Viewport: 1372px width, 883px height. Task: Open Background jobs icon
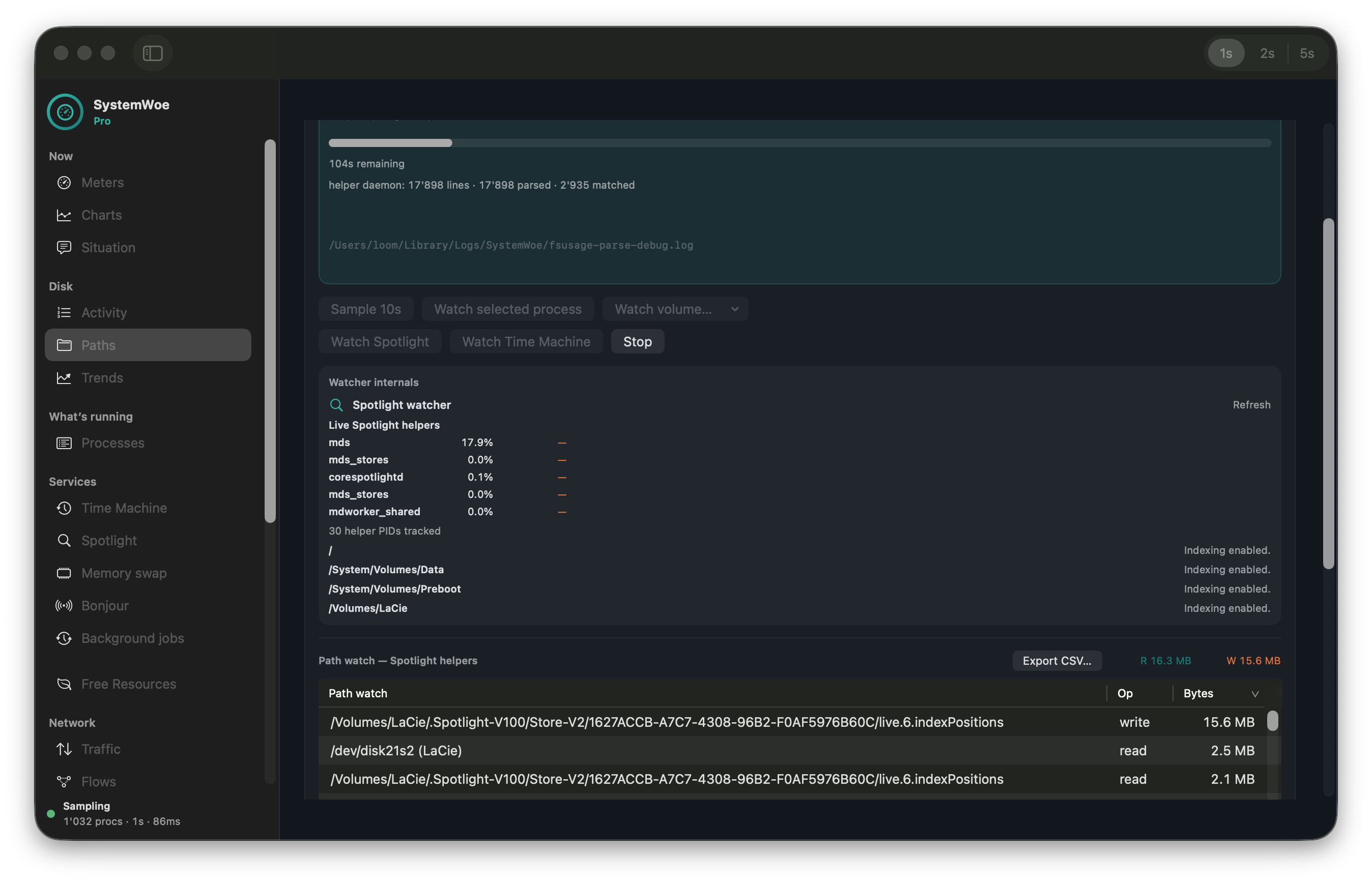point(64,638)
